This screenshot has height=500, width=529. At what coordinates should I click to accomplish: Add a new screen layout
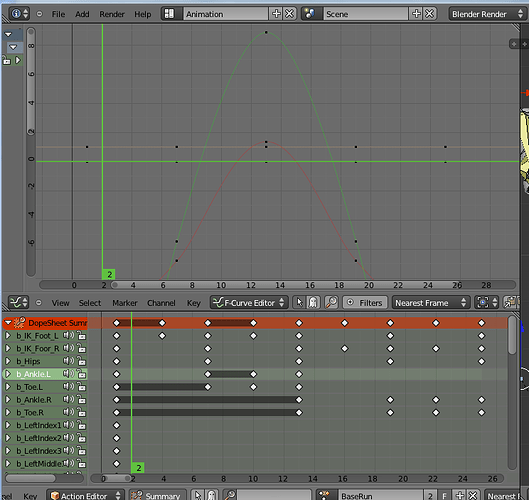coord(276,14)
